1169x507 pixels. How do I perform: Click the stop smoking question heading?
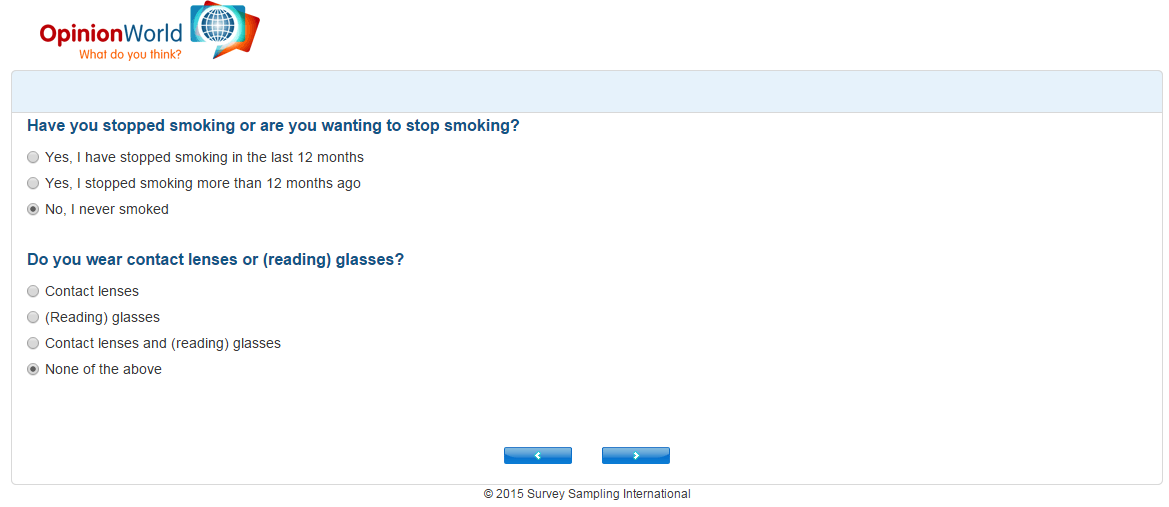tap(273, 125)
